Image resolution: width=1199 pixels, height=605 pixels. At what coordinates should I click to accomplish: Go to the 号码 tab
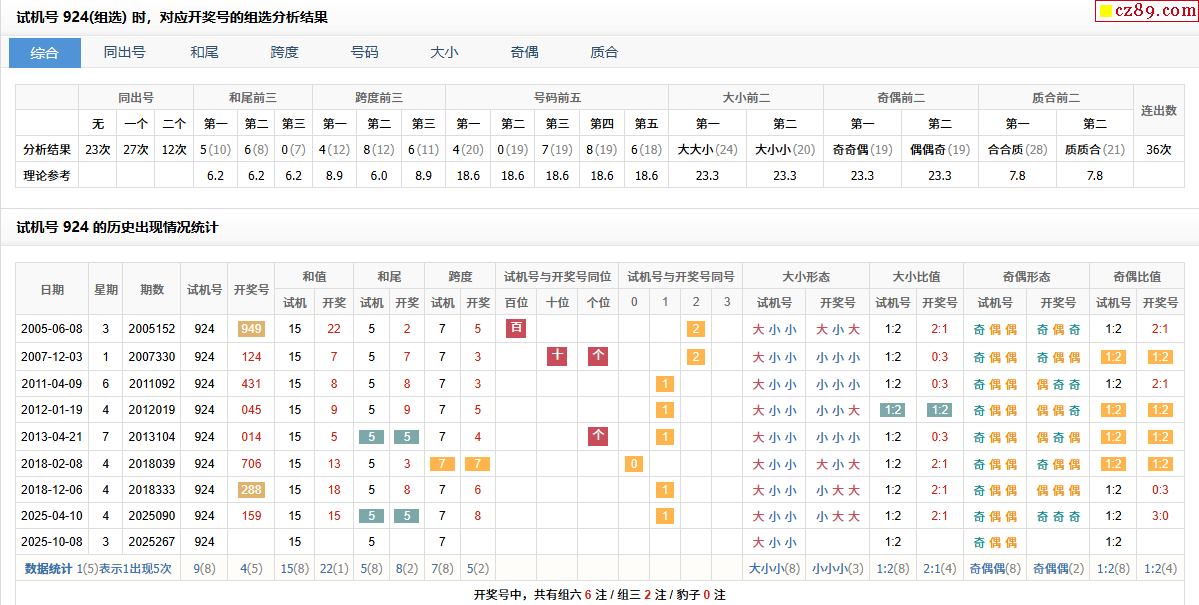[x=365, y=53]
